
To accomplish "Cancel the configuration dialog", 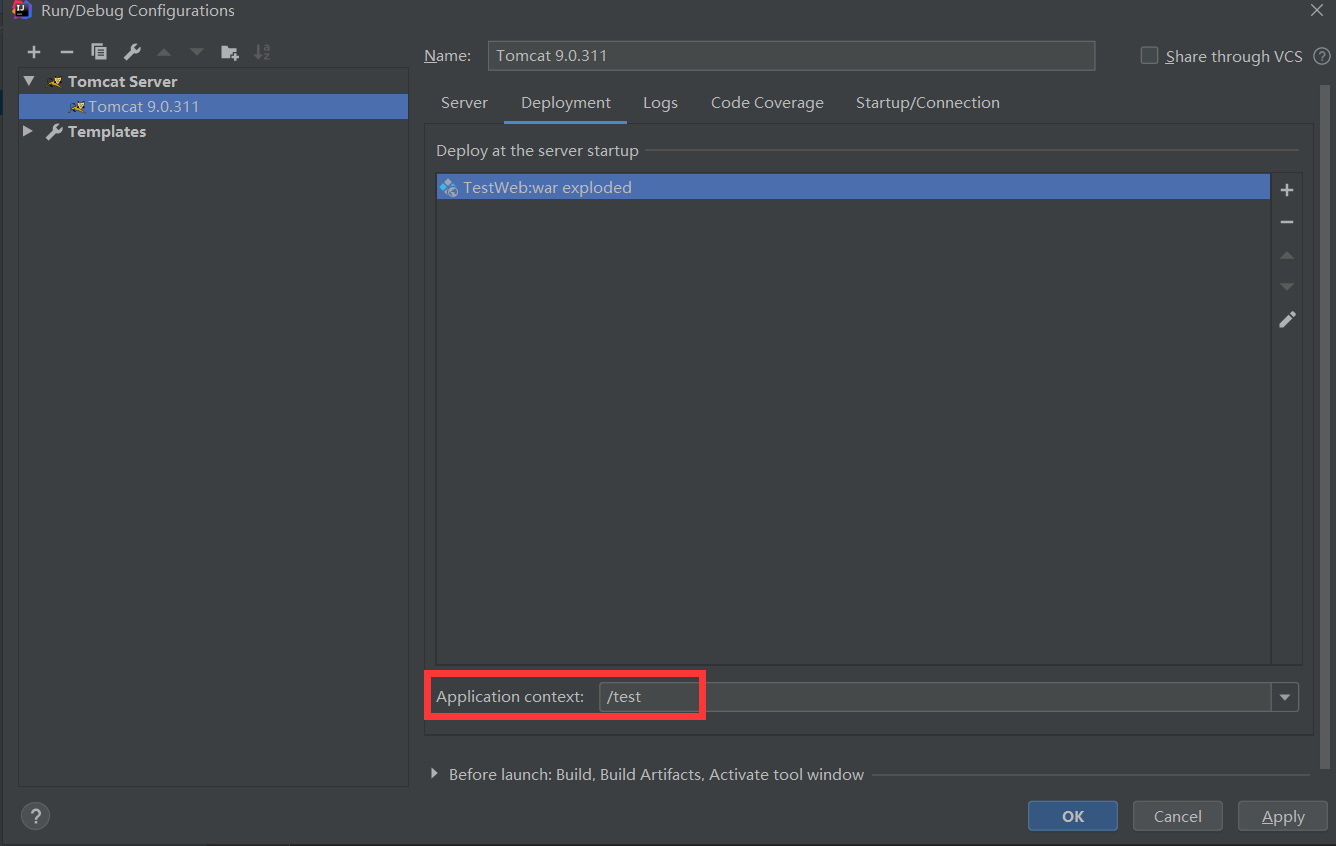I will (x=1178, y=816).
